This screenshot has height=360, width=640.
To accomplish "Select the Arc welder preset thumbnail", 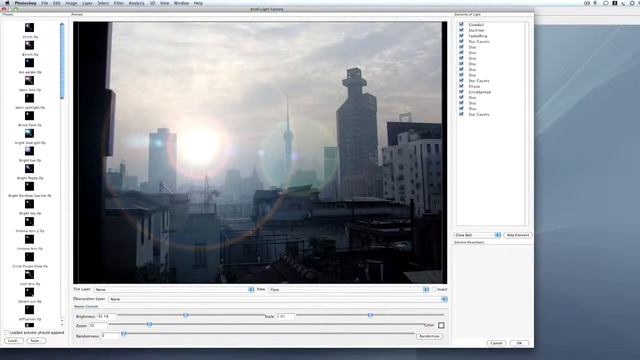I will tap(29, 62).
